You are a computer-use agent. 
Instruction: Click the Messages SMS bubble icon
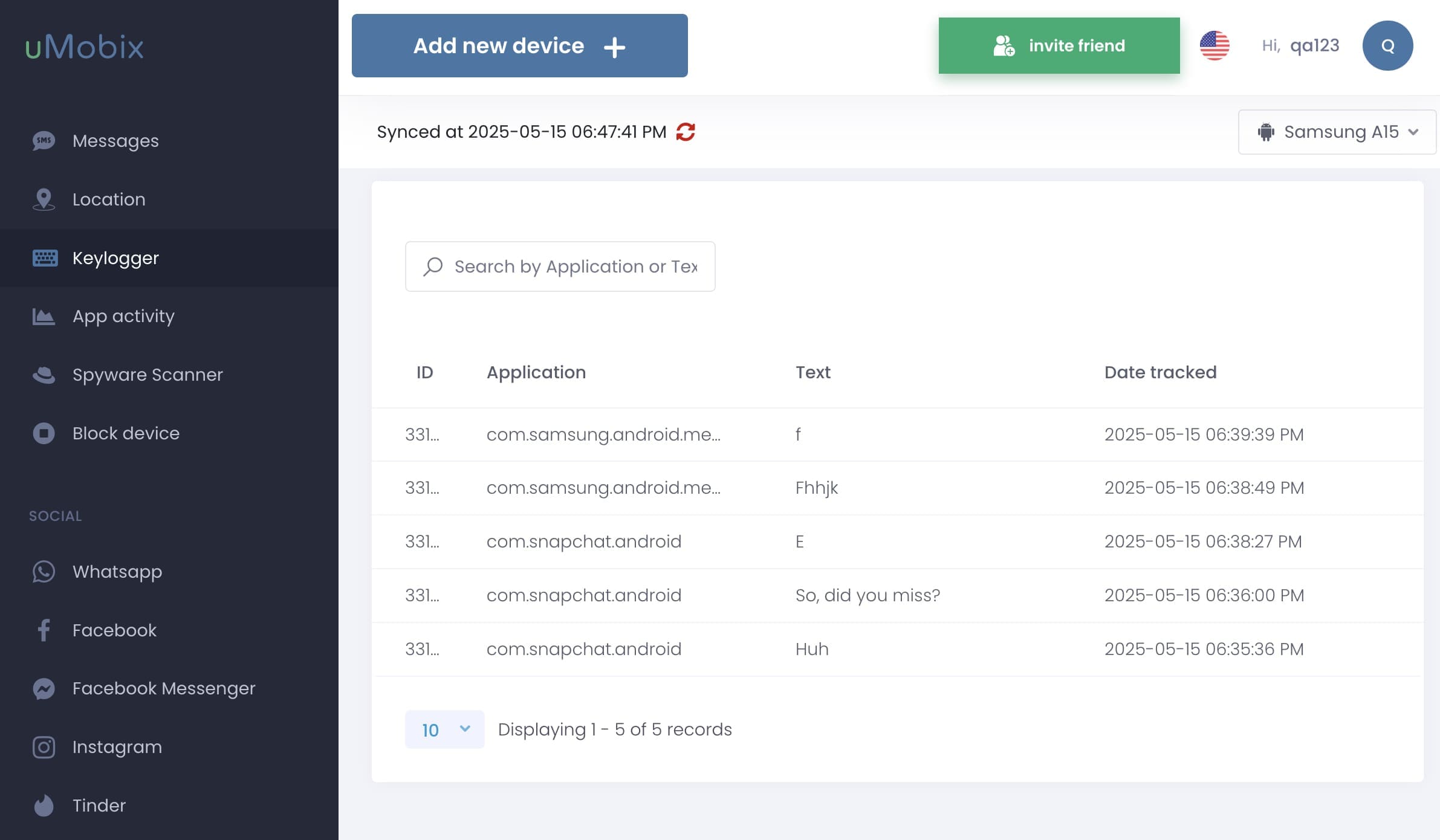pyautogui.click(x=44, y=141)
